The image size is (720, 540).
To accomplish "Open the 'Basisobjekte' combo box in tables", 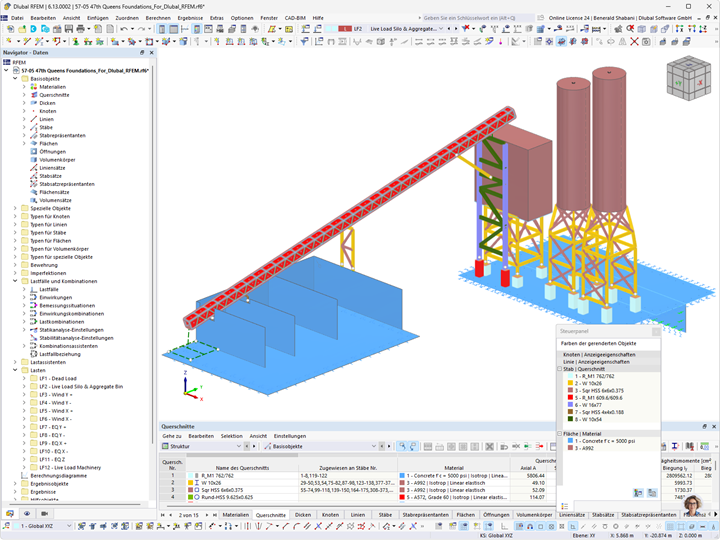I will click(x=320, y=446).
